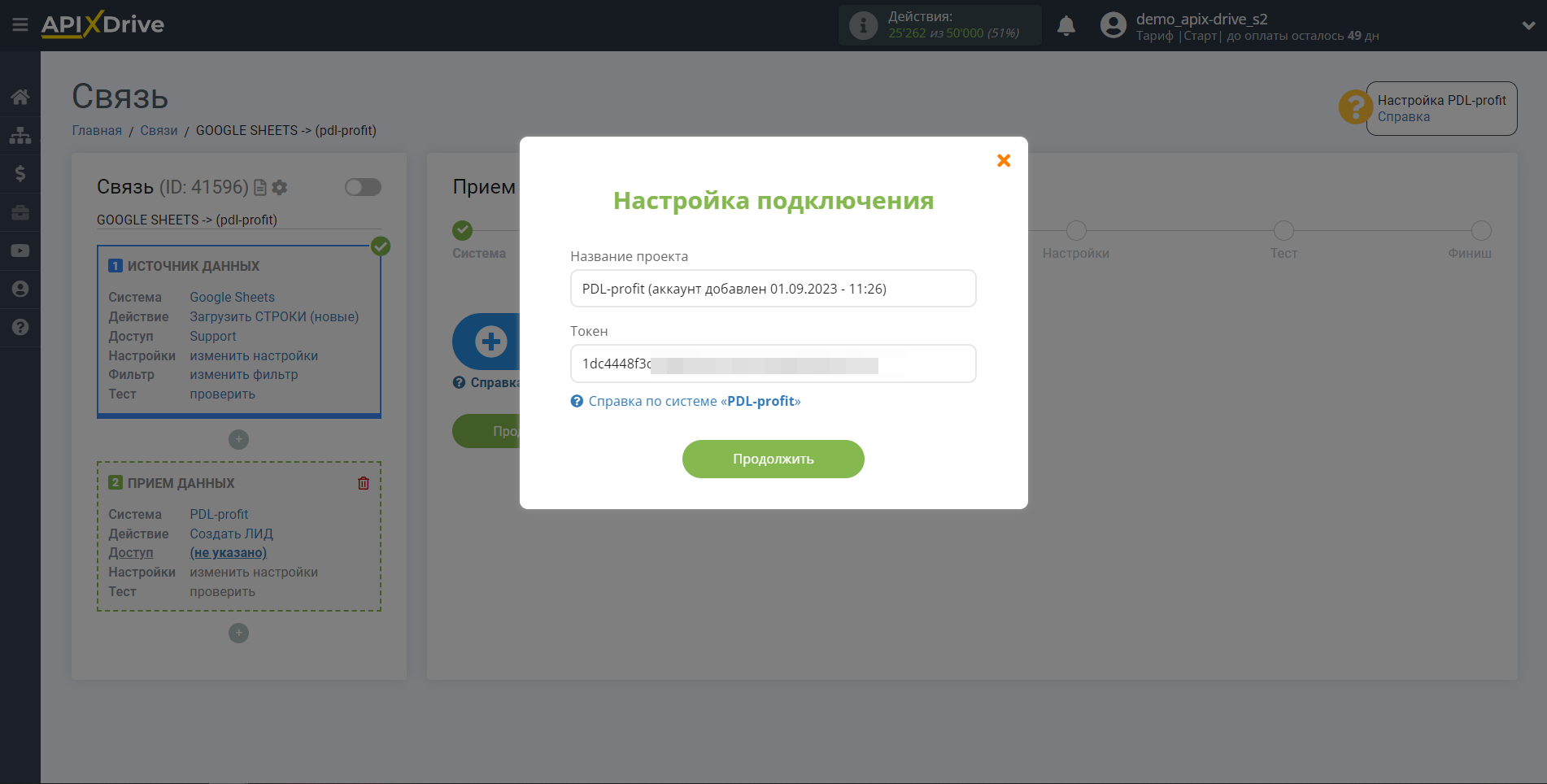Click the actions info icon
1547x784 pixels.
[863, 25]
